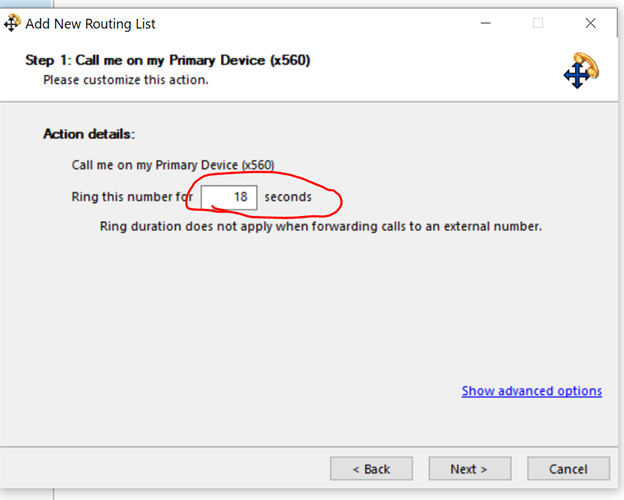
Task: Click the 'Ring this number for' label
Action: click(x=131, y=197)
